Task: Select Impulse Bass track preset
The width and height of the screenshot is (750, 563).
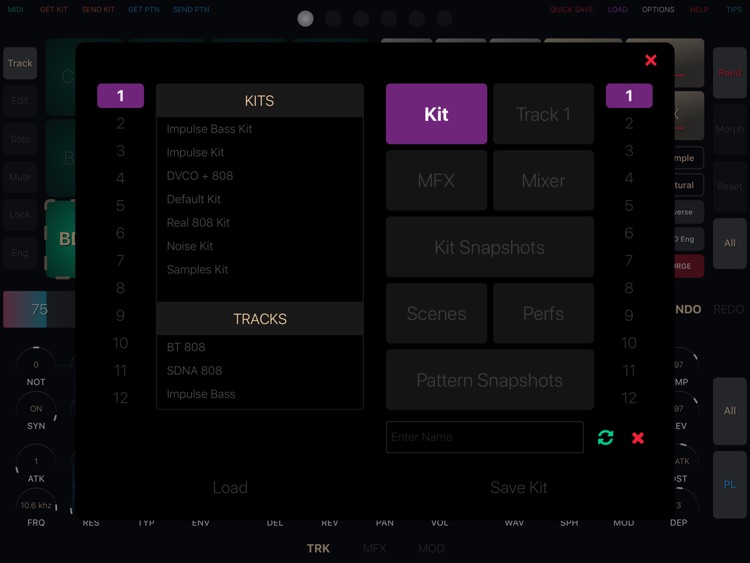Action: point(260,394)
